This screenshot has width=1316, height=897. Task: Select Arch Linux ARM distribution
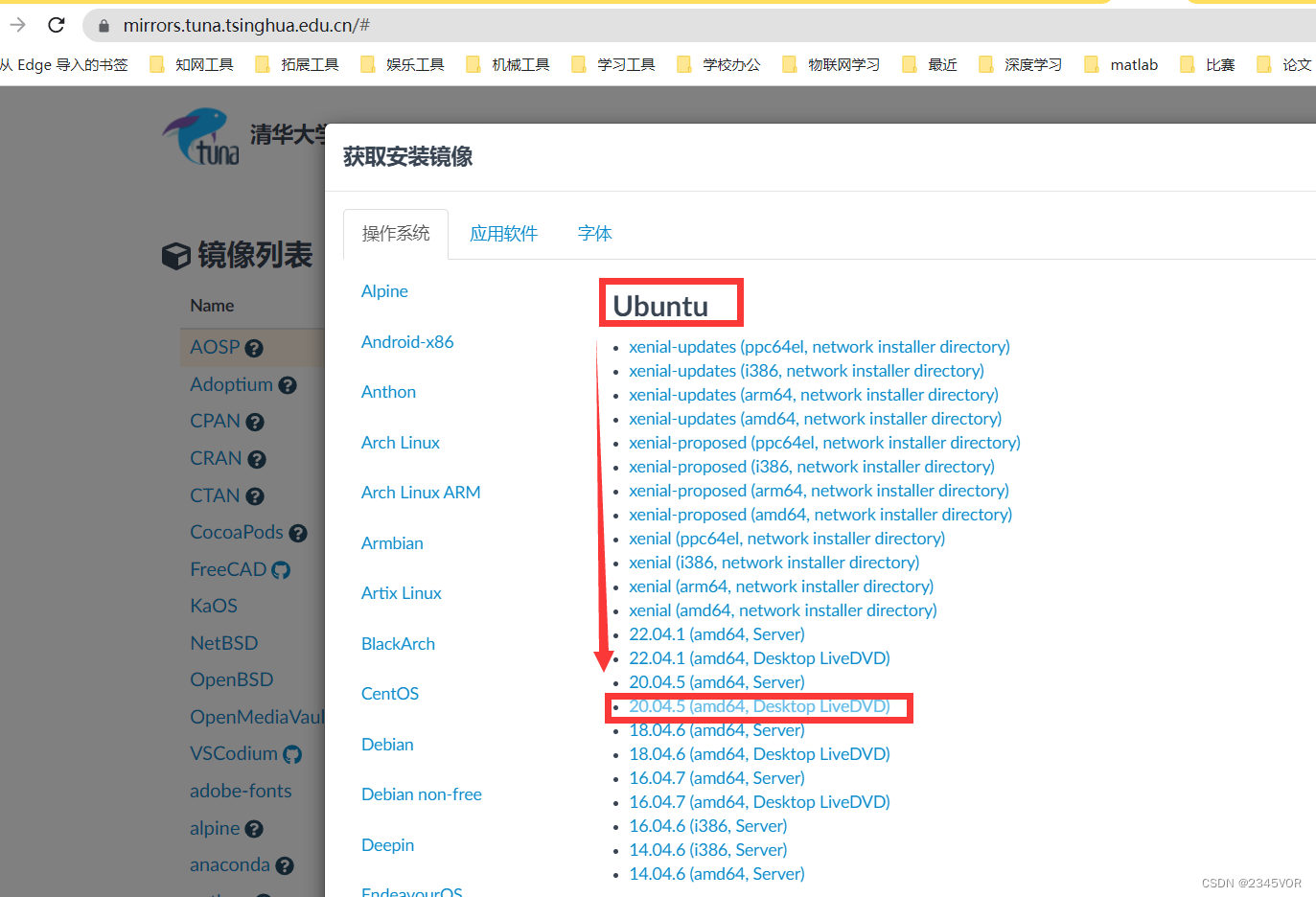(421, 493)
